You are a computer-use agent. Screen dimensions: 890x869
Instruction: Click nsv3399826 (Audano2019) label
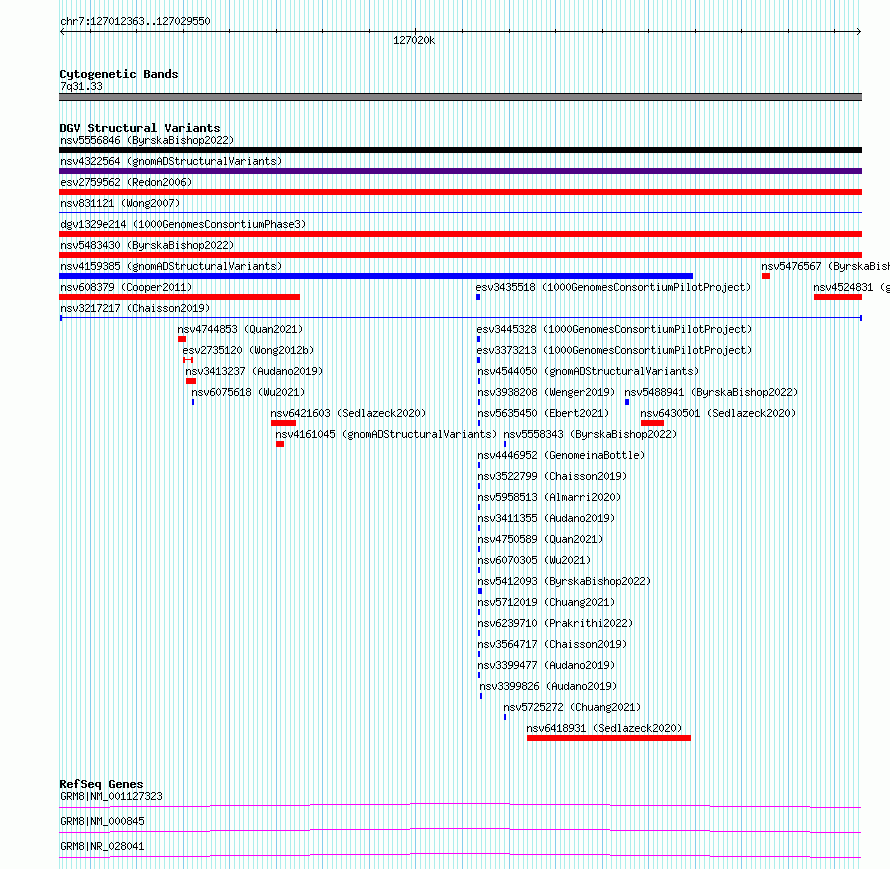point(548,686)
